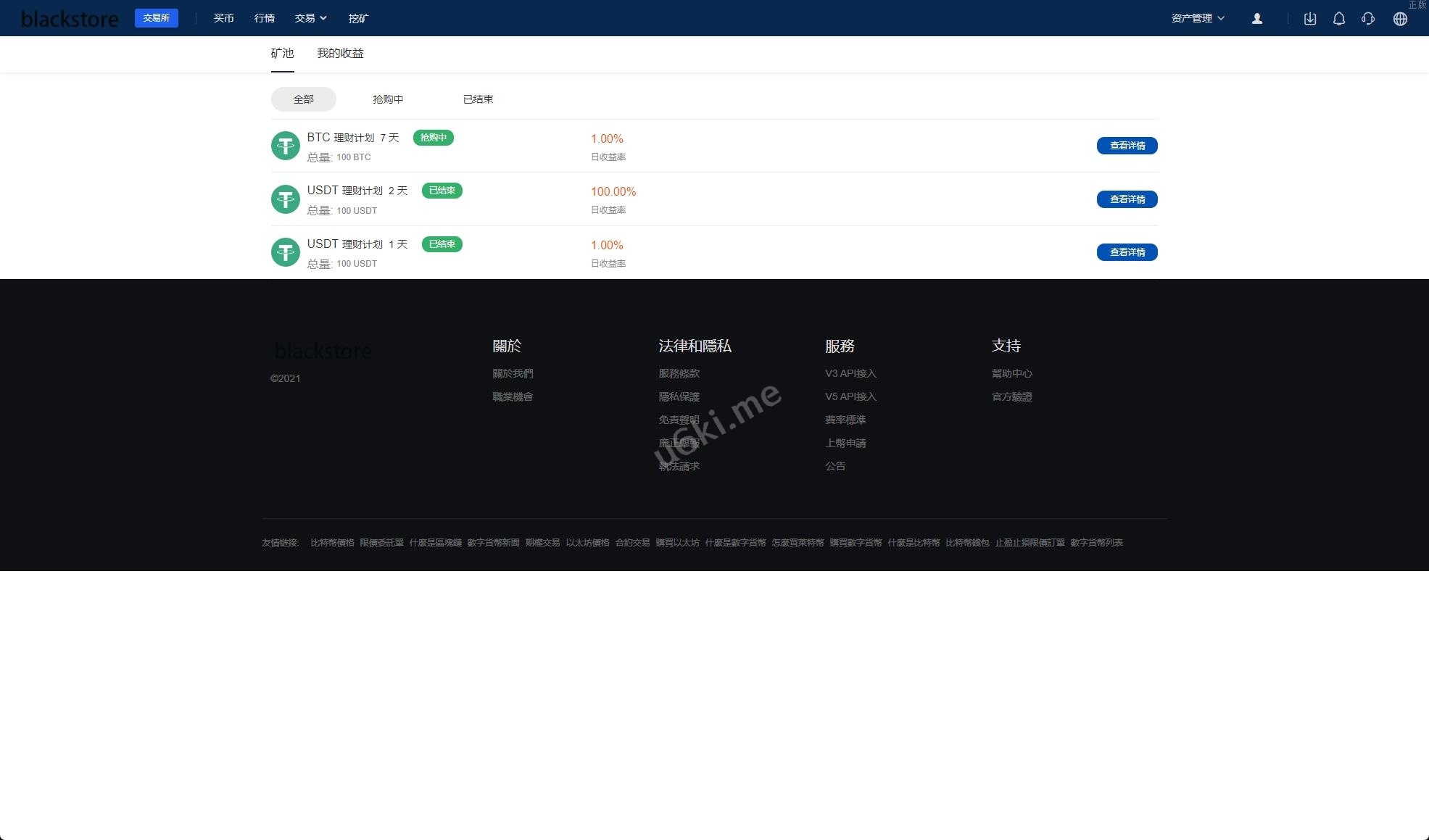Click the USDT 1-day plan coin icon
Screen dimensions: 1429x840
pyautogui.click(x=285, y=252)
